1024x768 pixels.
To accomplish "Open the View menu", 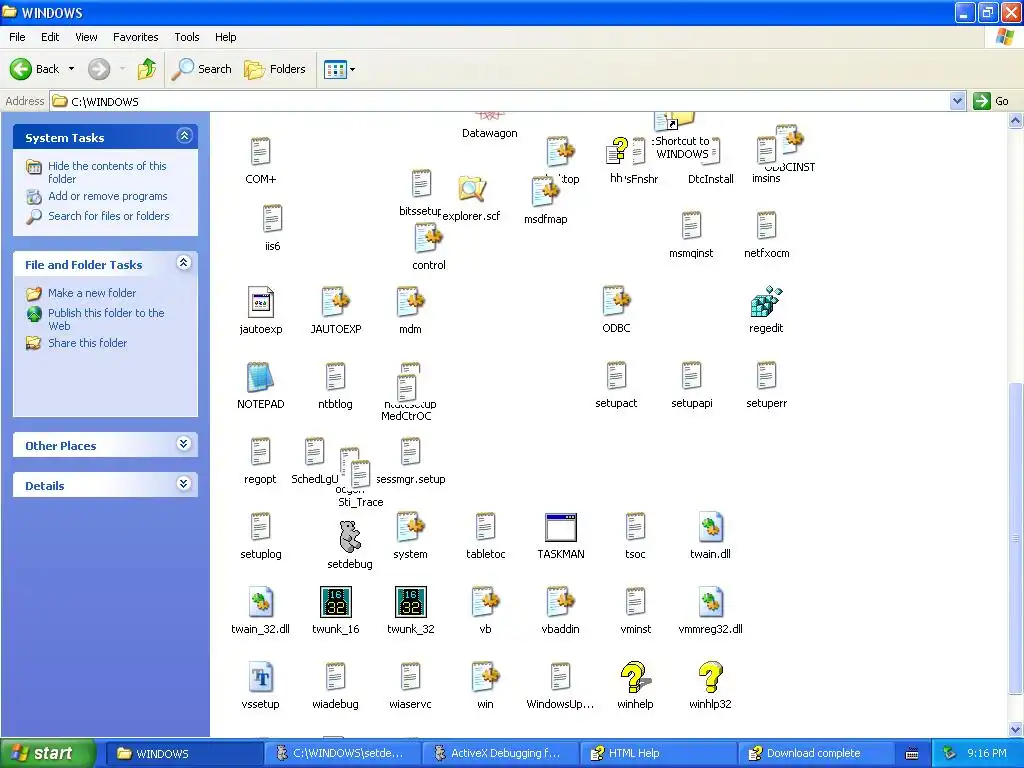I will (x=86, y=37).
